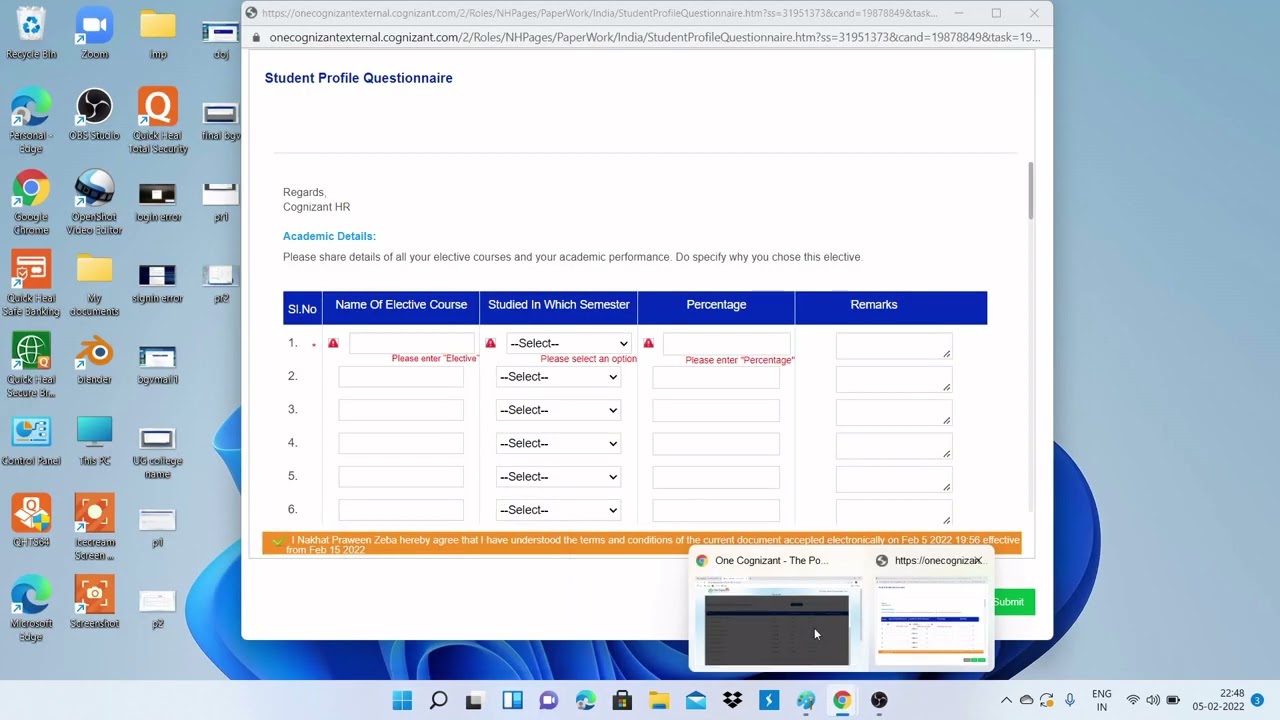Image resolution: width=1280 pixels, height=720 pixels.
Task: Open Wi-Fi network settings in tray
Action: (1133, 700)
